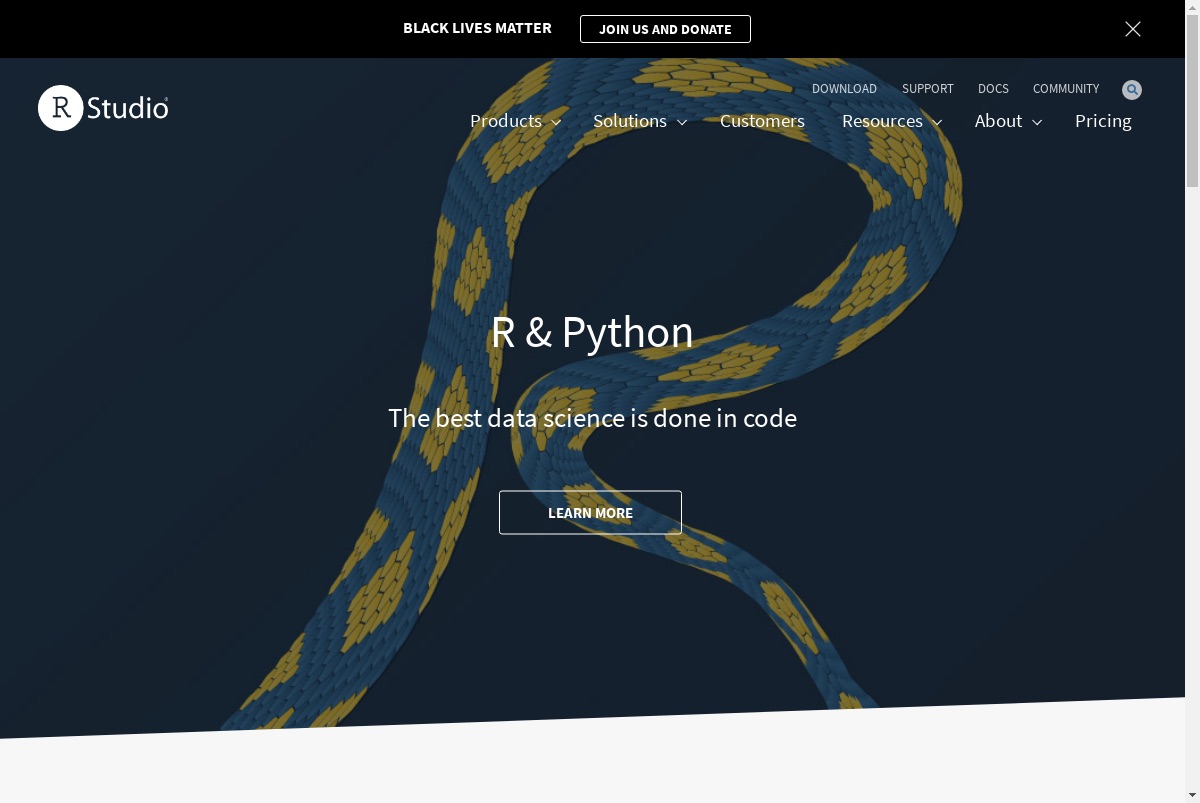The height and width of the screenshot is (803, 1200).
Task: Select the R & Python heading text
Action: click(x=592, y=333)
